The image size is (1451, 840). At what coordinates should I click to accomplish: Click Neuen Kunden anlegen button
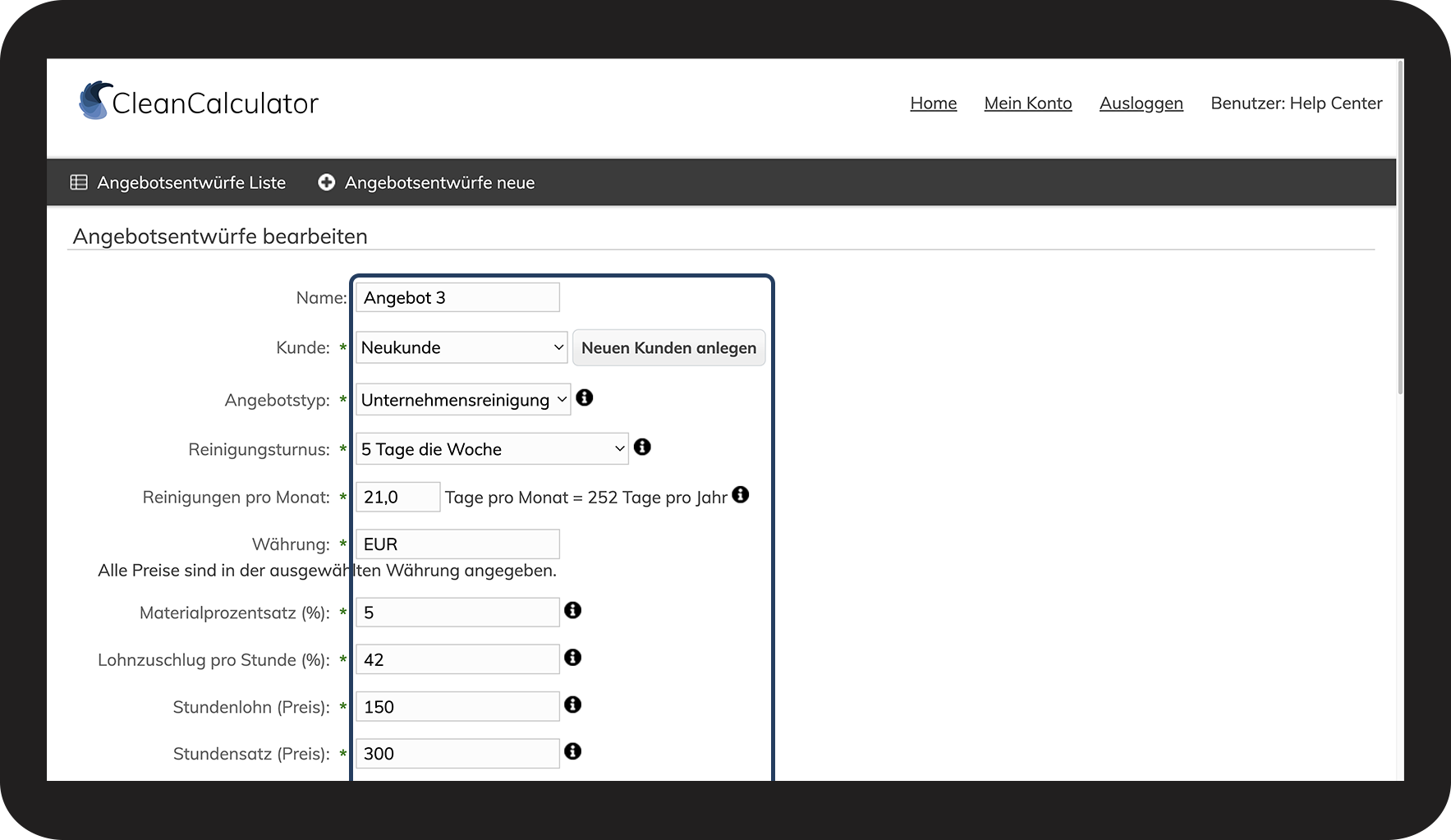point(668,348)
